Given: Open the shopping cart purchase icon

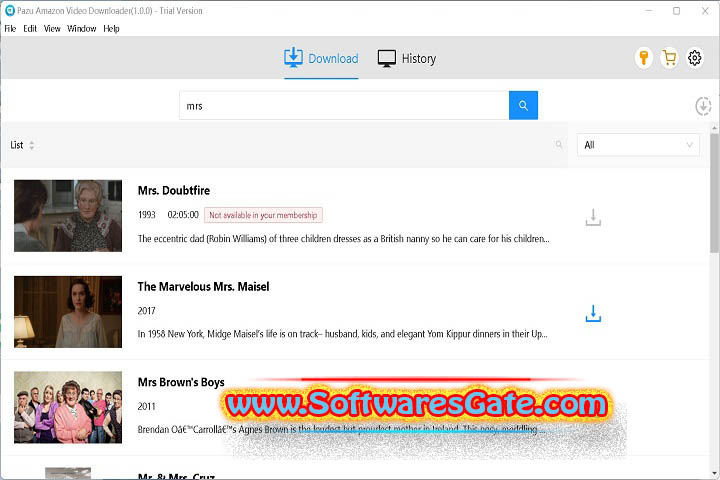Looking at the screenshot, I should [x=669, y=58].
